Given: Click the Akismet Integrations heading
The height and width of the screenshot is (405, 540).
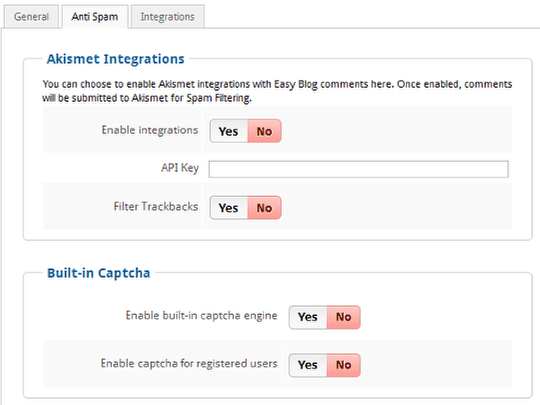Looking at the screenshot, I should 116,59.
